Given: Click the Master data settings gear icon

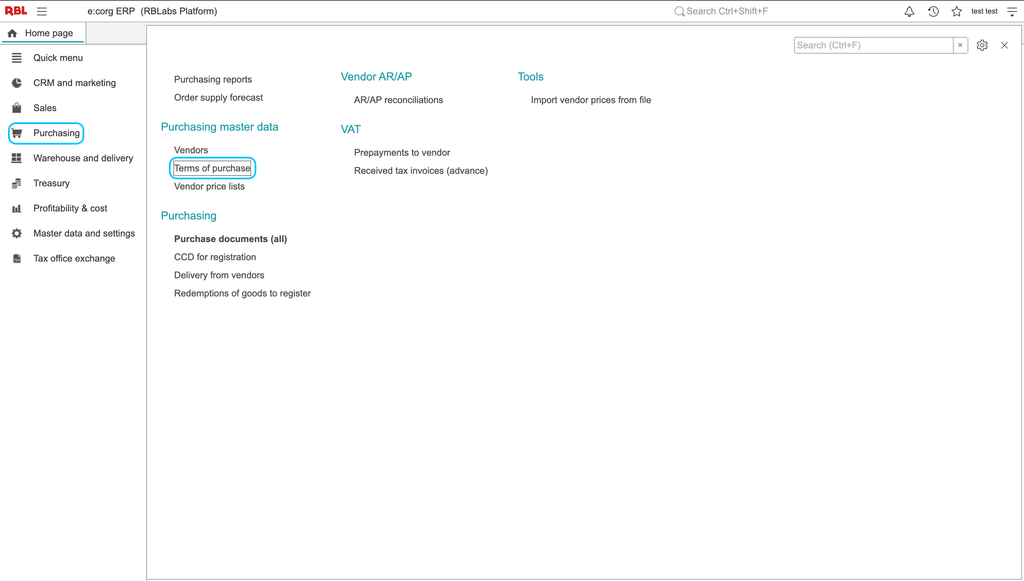Looking at the screenshot, I should point(17,233).
